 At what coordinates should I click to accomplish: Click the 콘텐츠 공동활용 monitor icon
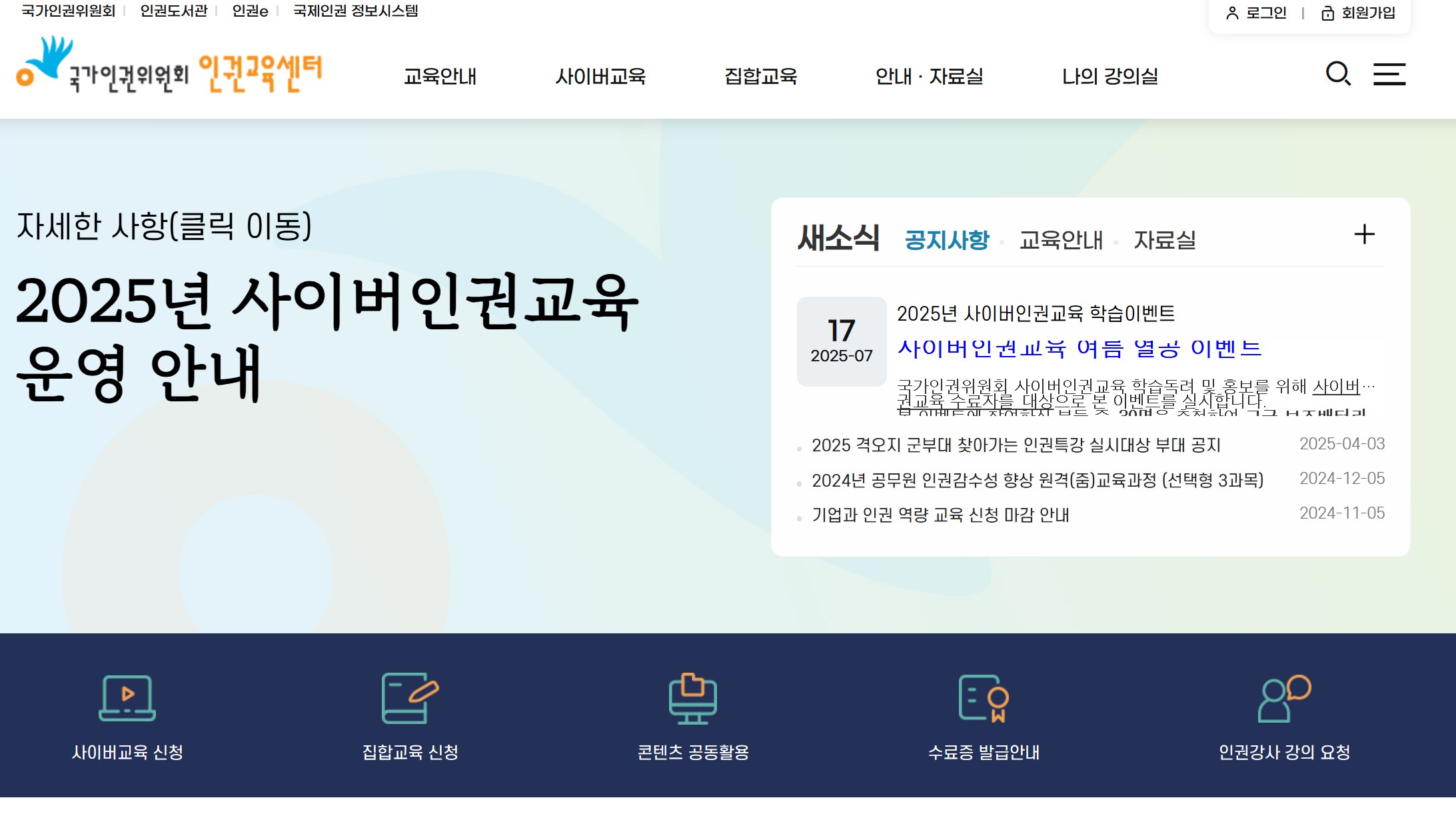[x=693, y=698]
